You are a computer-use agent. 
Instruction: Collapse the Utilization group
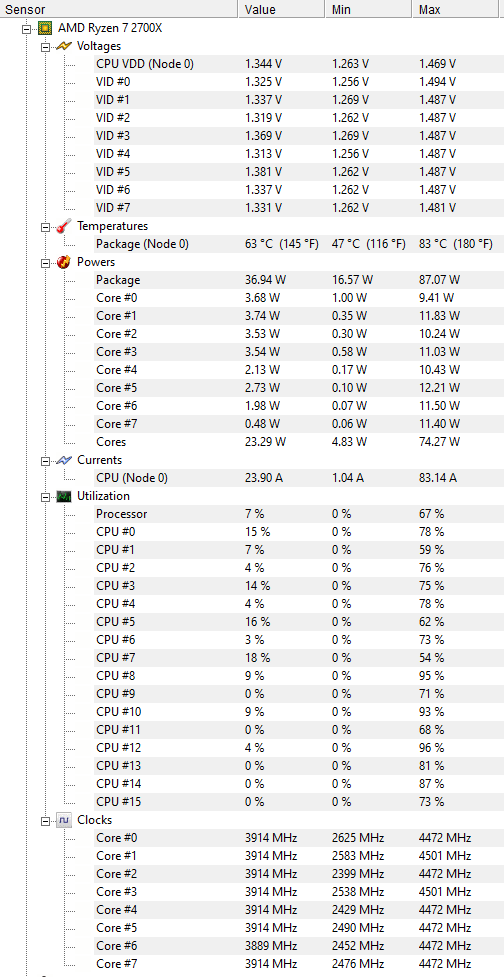point(45,497)
